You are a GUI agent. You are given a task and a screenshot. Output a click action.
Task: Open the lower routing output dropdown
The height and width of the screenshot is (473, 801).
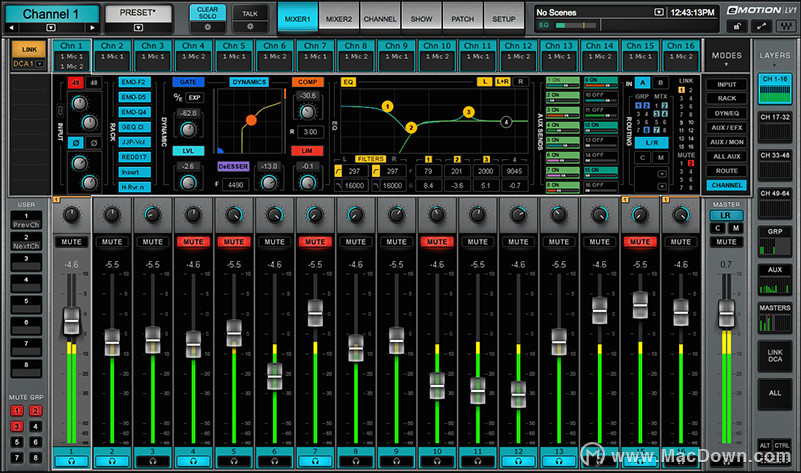(x=662, y=186)
